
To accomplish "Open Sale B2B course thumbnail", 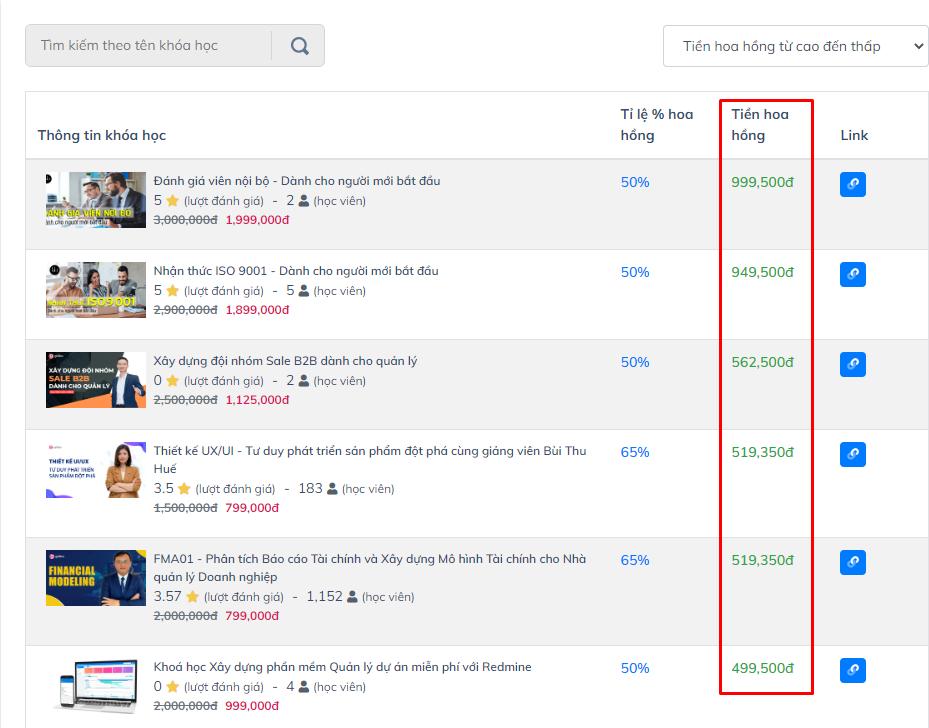I will tap(96, 380).
